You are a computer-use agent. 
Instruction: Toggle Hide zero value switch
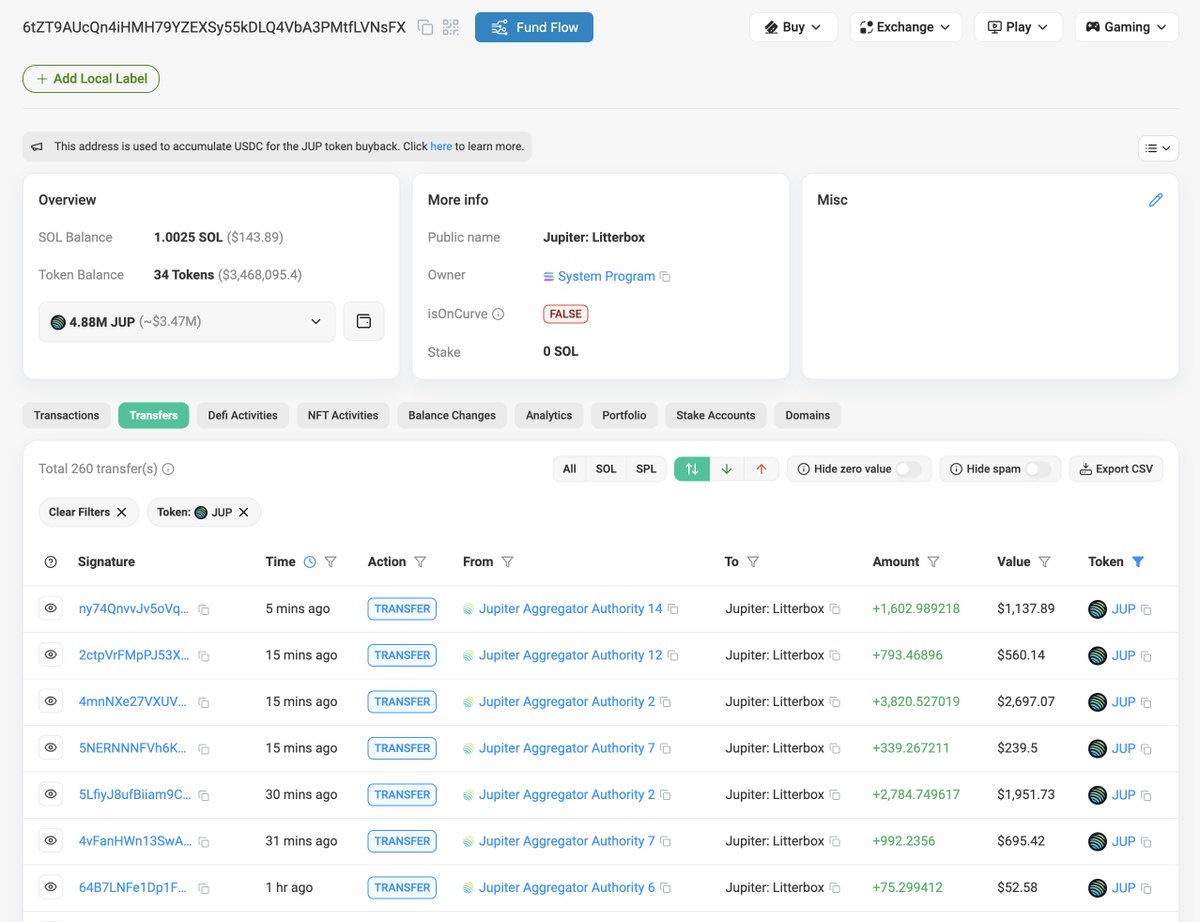pyautogui.click(x=908, y=469)
